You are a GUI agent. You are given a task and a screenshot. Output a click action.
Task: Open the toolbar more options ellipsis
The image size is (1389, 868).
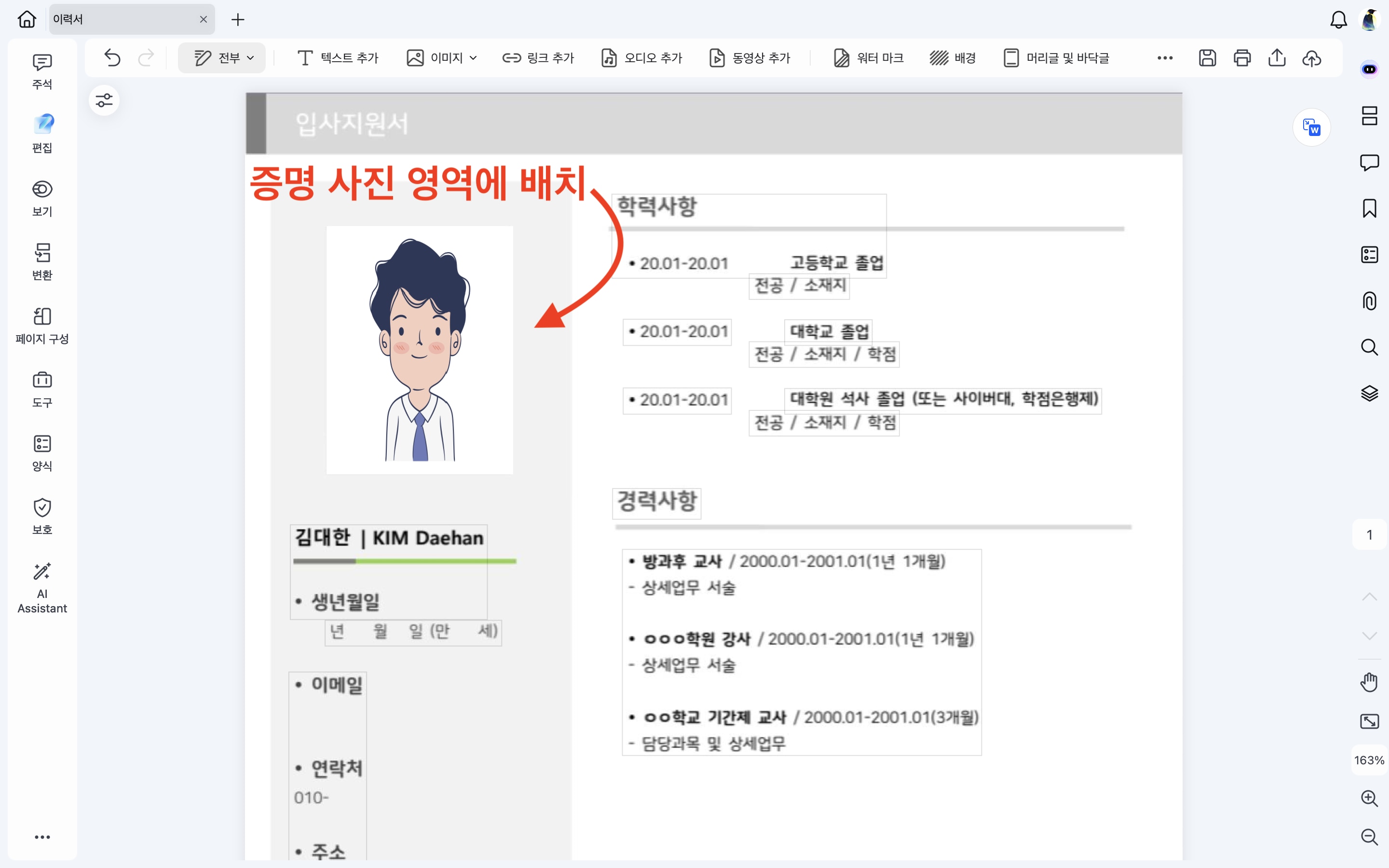click(x=1165, y=58)
